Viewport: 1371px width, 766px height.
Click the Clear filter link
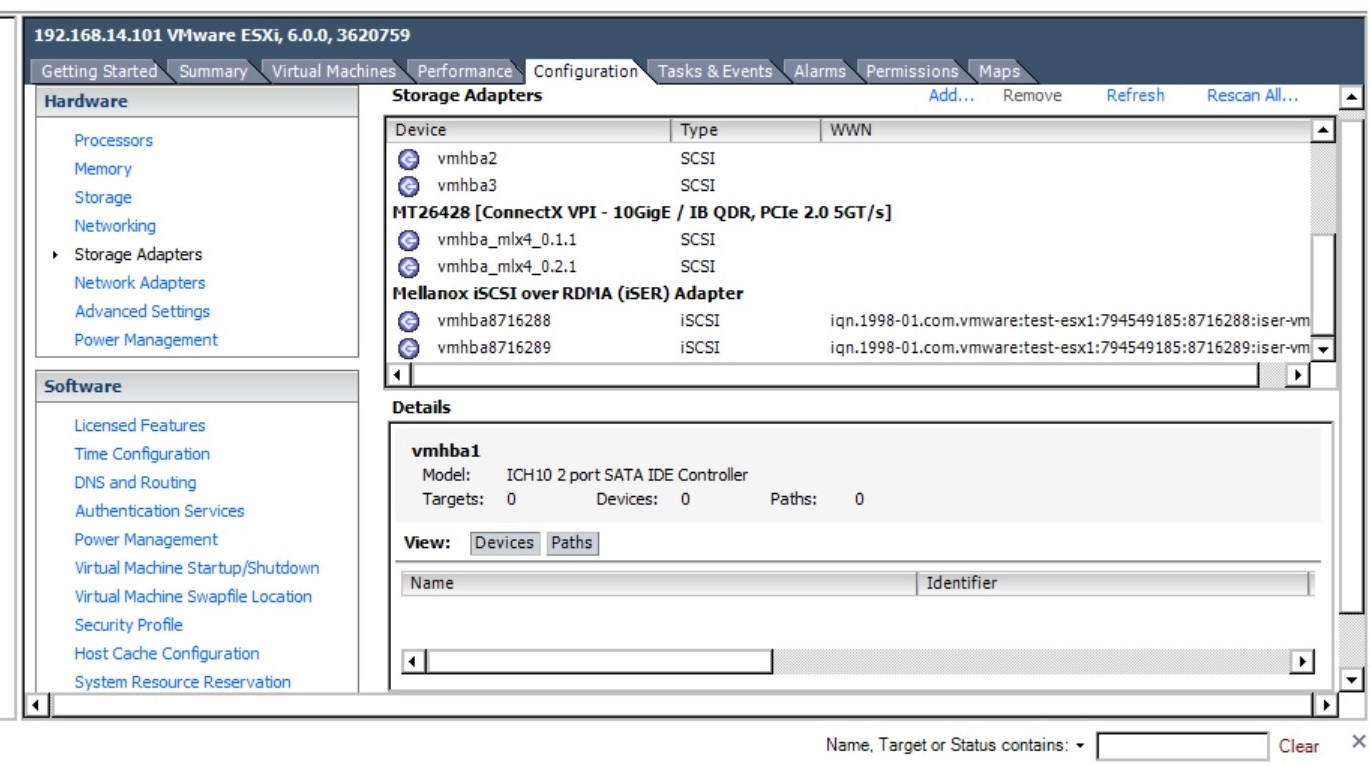1299,746
